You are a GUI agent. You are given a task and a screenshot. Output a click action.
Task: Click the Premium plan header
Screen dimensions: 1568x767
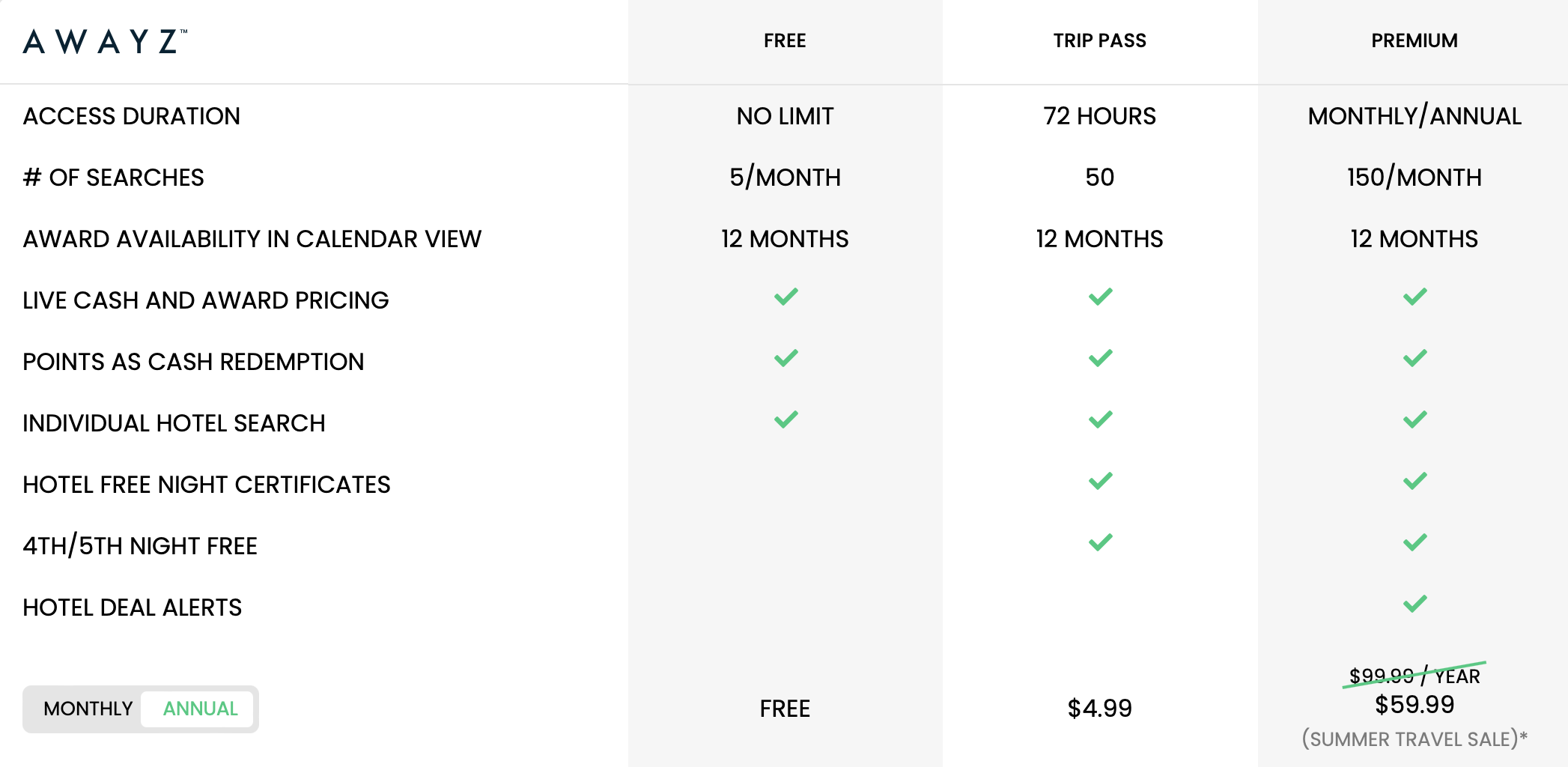point(1414,40)
